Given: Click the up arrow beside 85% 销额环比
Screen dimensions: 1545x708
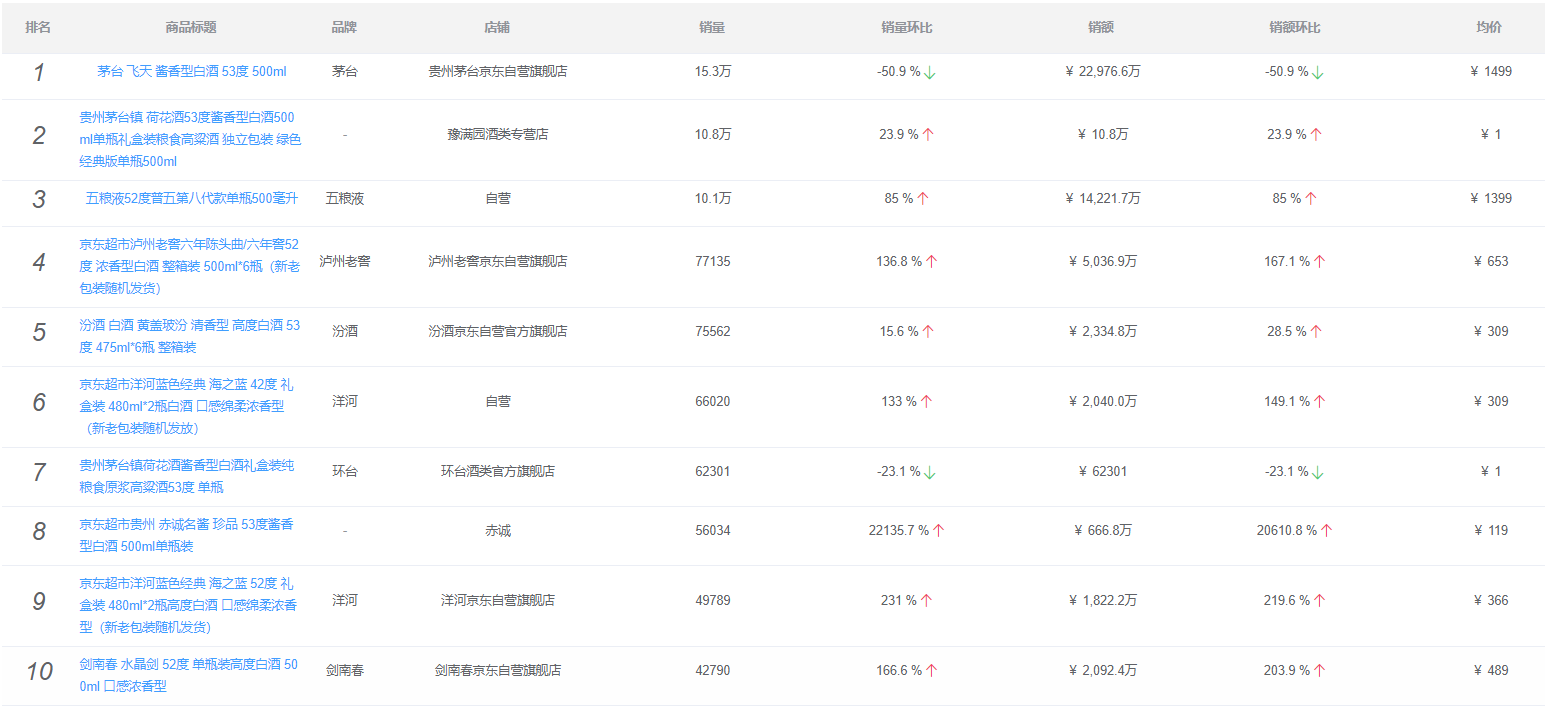Looking at the screenshot, I should (1311, 199).
